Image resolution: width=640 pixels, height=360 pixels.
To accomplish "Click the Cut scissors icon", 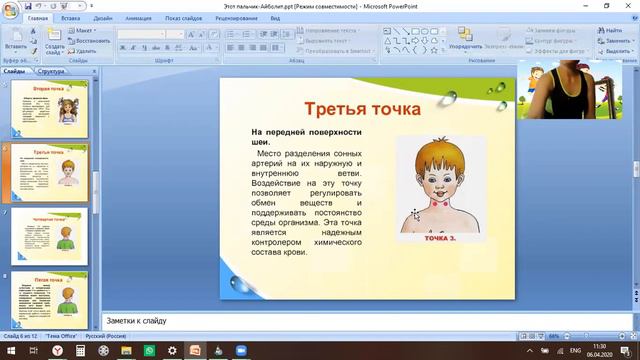I will (33, 31).
